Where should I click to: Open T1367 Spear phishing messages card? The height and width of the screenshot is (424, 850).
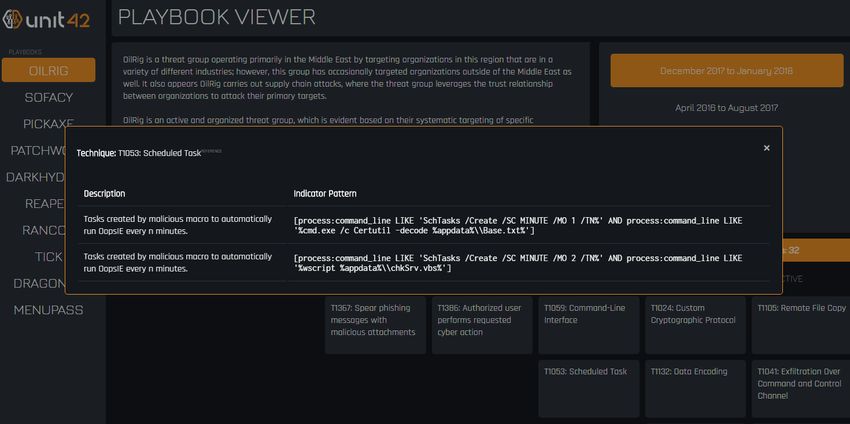[x=375, y=325]
